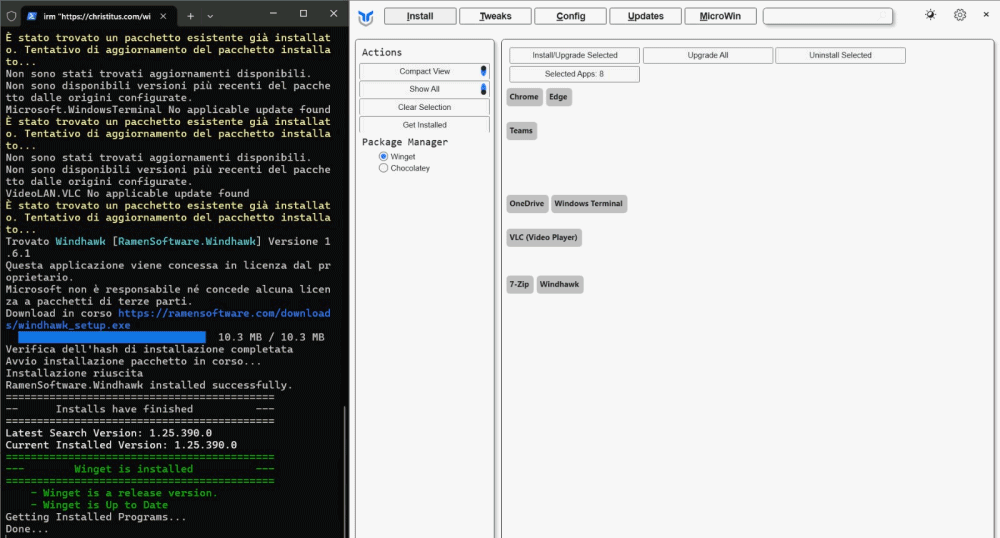
Task: Select the irm christitus terminal tab
Action: pos(97,16)
